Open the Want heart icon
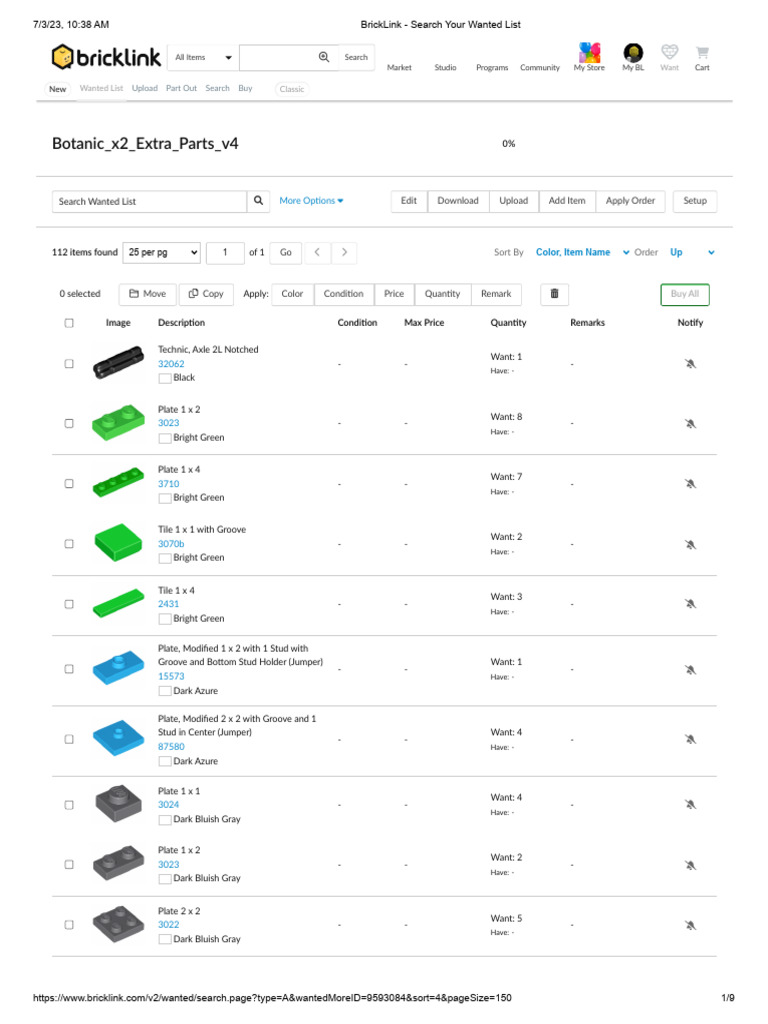 pos(670,53)
